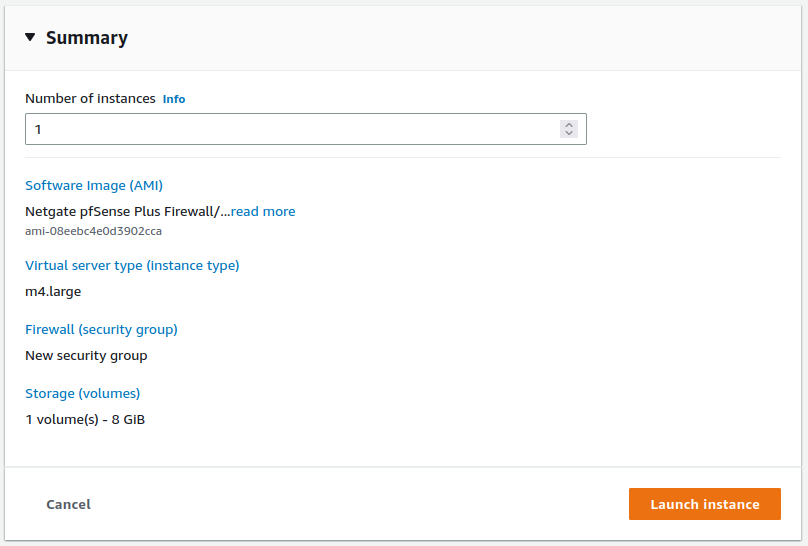Focus the Number of instances input field

(290, 129)
